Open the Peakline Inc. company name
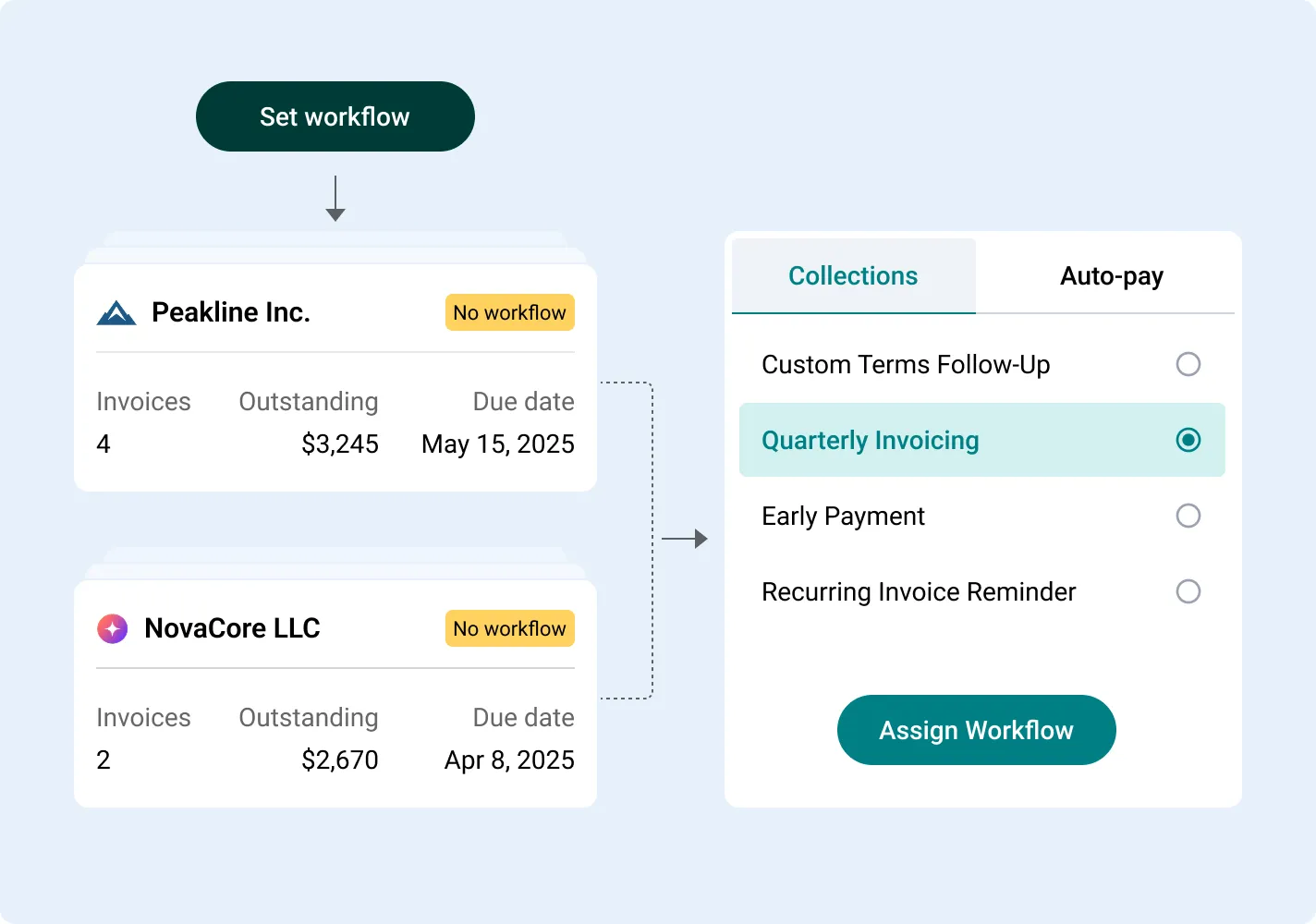Screen dimensions: 1316x924 230,313
